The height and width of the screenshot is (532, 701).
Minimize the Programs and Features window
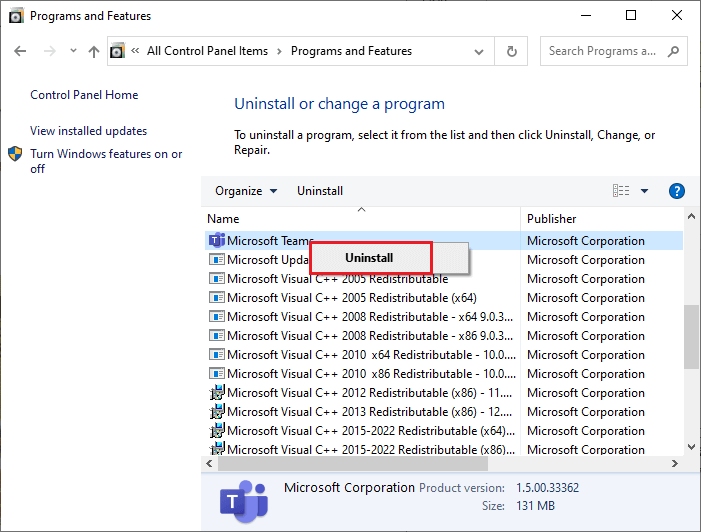[586, 16]
